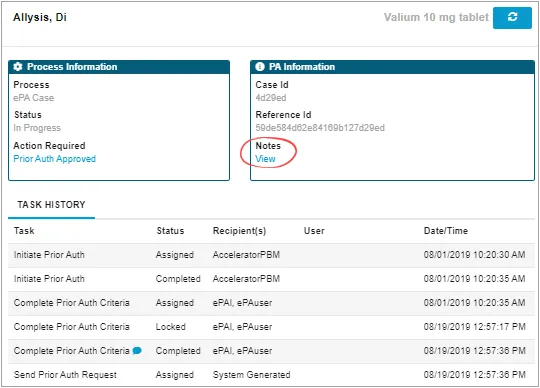Select the TASK HISTORY tab

point(51,205)
